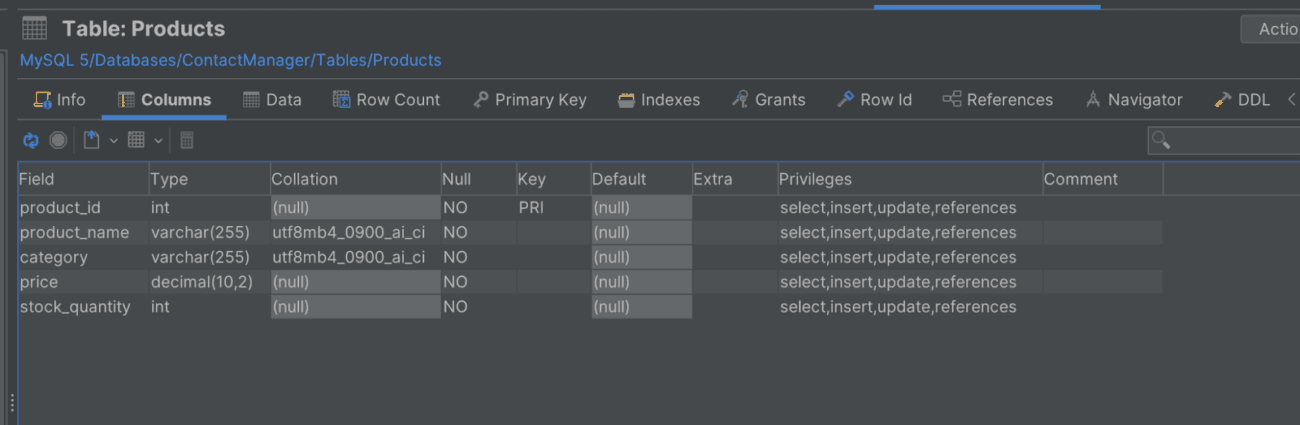Open the References tab
This screenshot has height=425, width=1300.
997,100
